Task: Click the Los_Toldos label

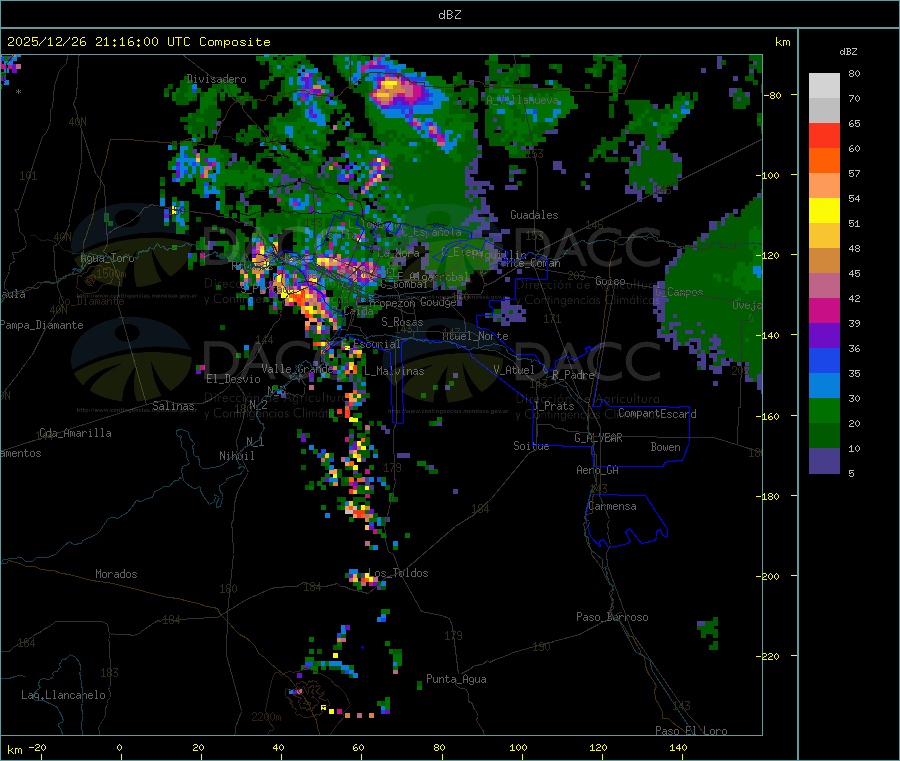Action: 398,573
